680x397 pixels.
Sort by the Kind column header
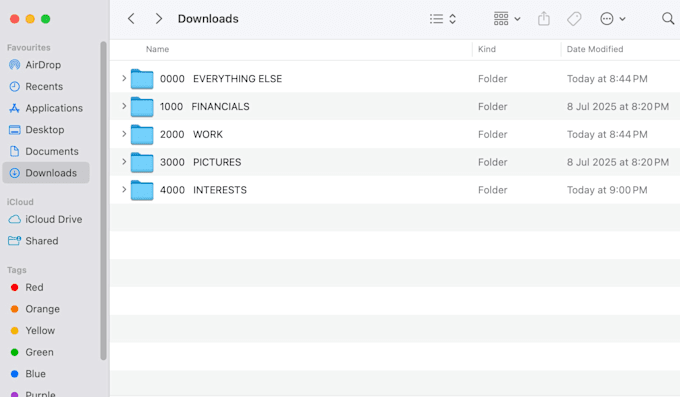487,49
